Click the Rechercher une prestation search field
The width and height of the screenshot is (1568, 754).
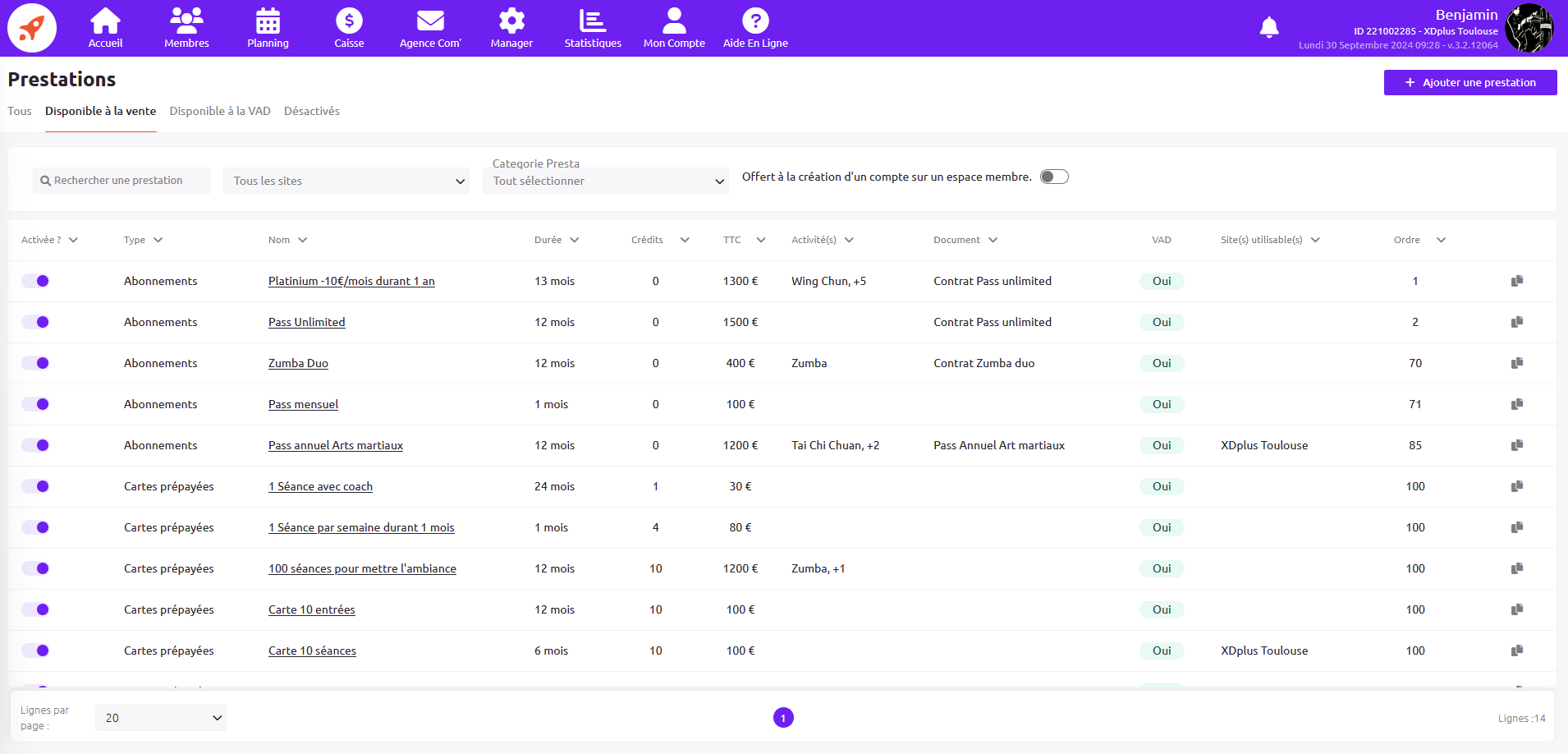(123, 181)
